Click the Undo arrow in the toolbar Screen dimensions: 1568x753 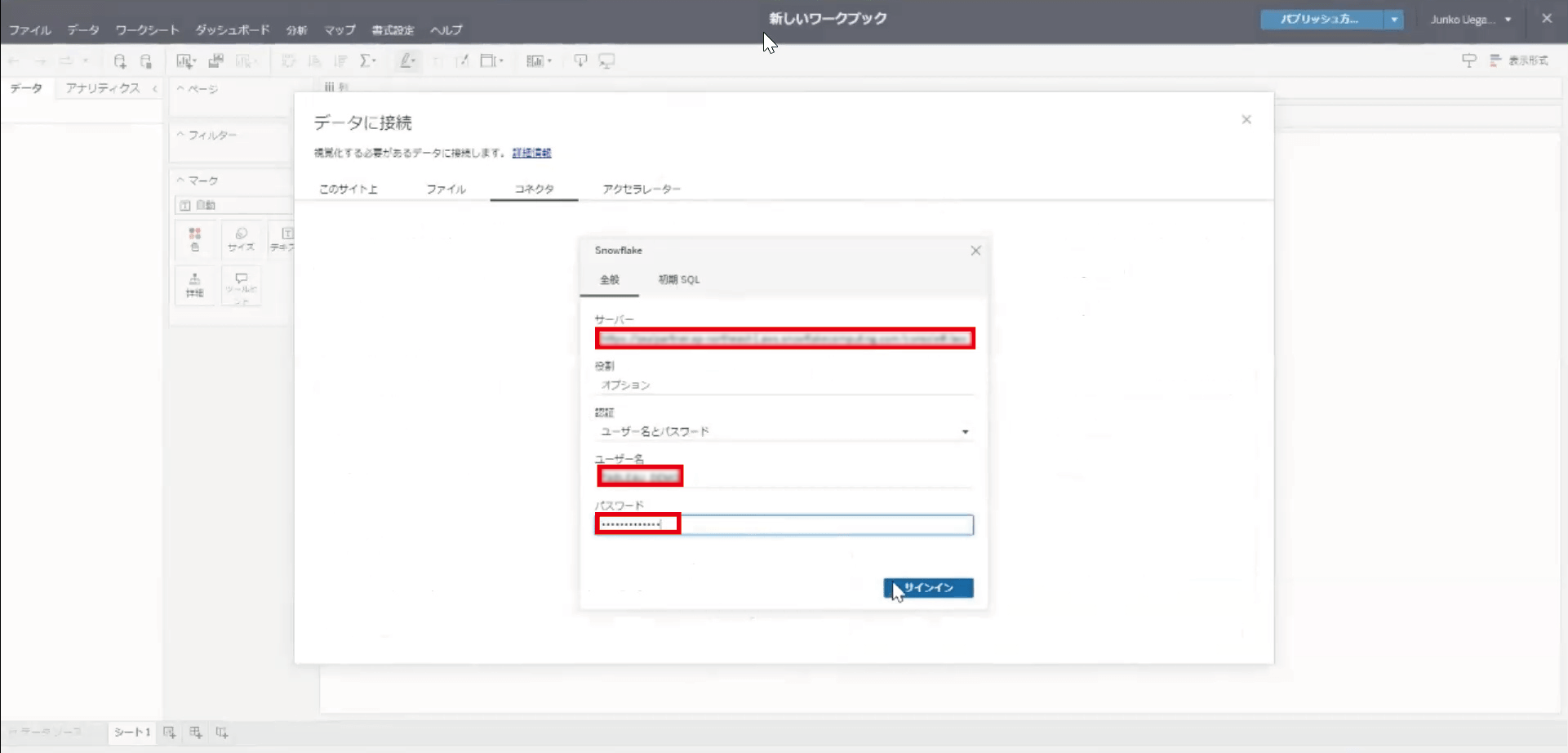14,61
